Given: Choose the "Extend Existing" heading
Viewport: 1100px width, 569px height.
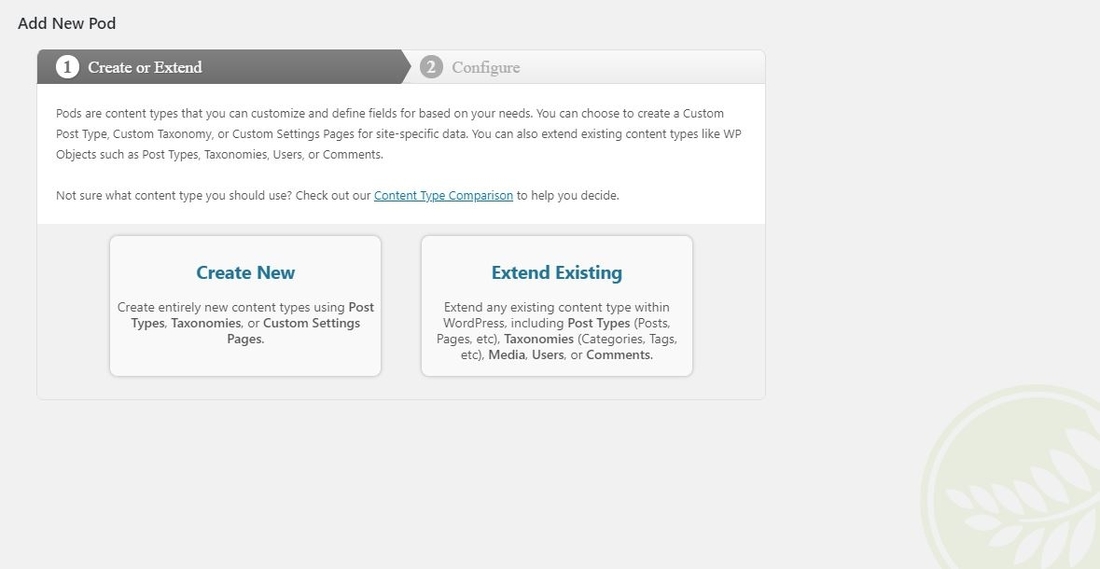Looking at the screenshot, I should 556,272.
